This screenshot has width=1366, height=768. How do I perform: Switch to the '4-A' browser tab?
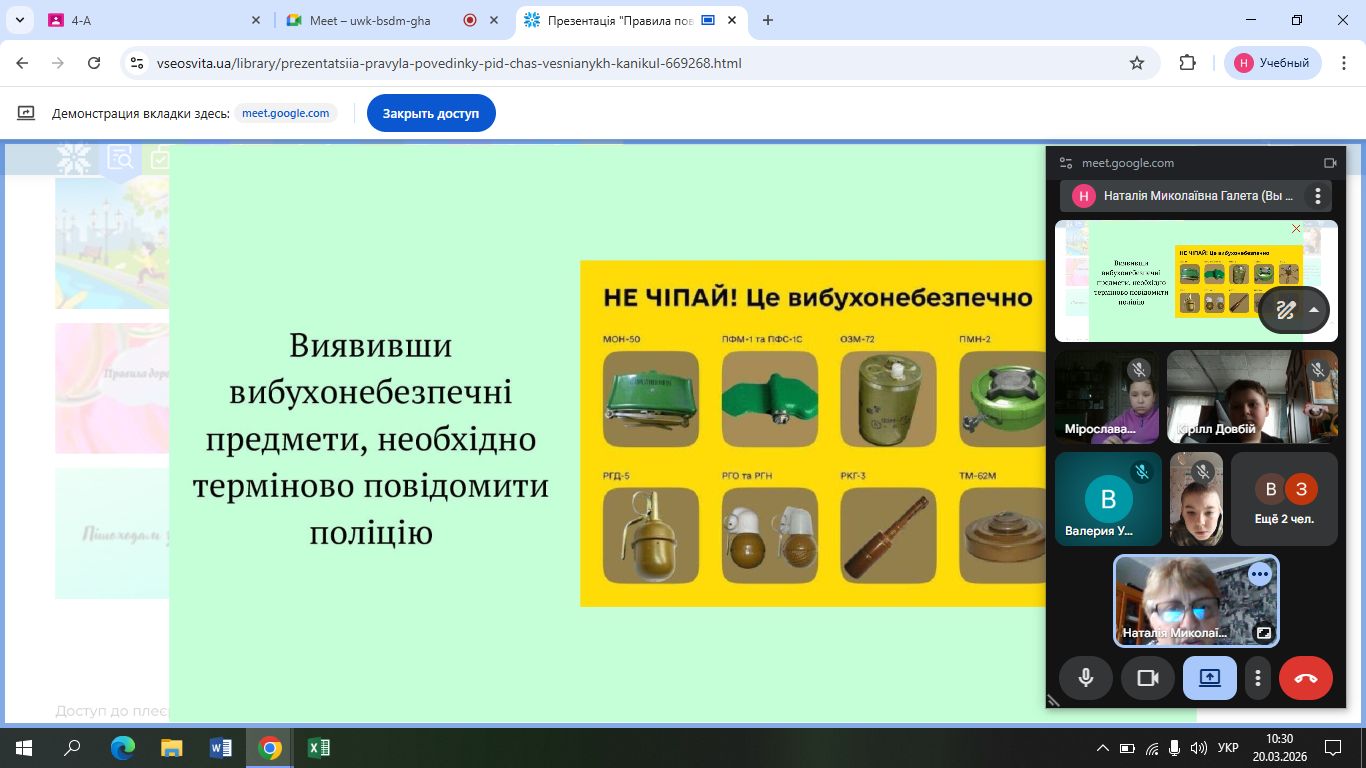click(150, 20)
